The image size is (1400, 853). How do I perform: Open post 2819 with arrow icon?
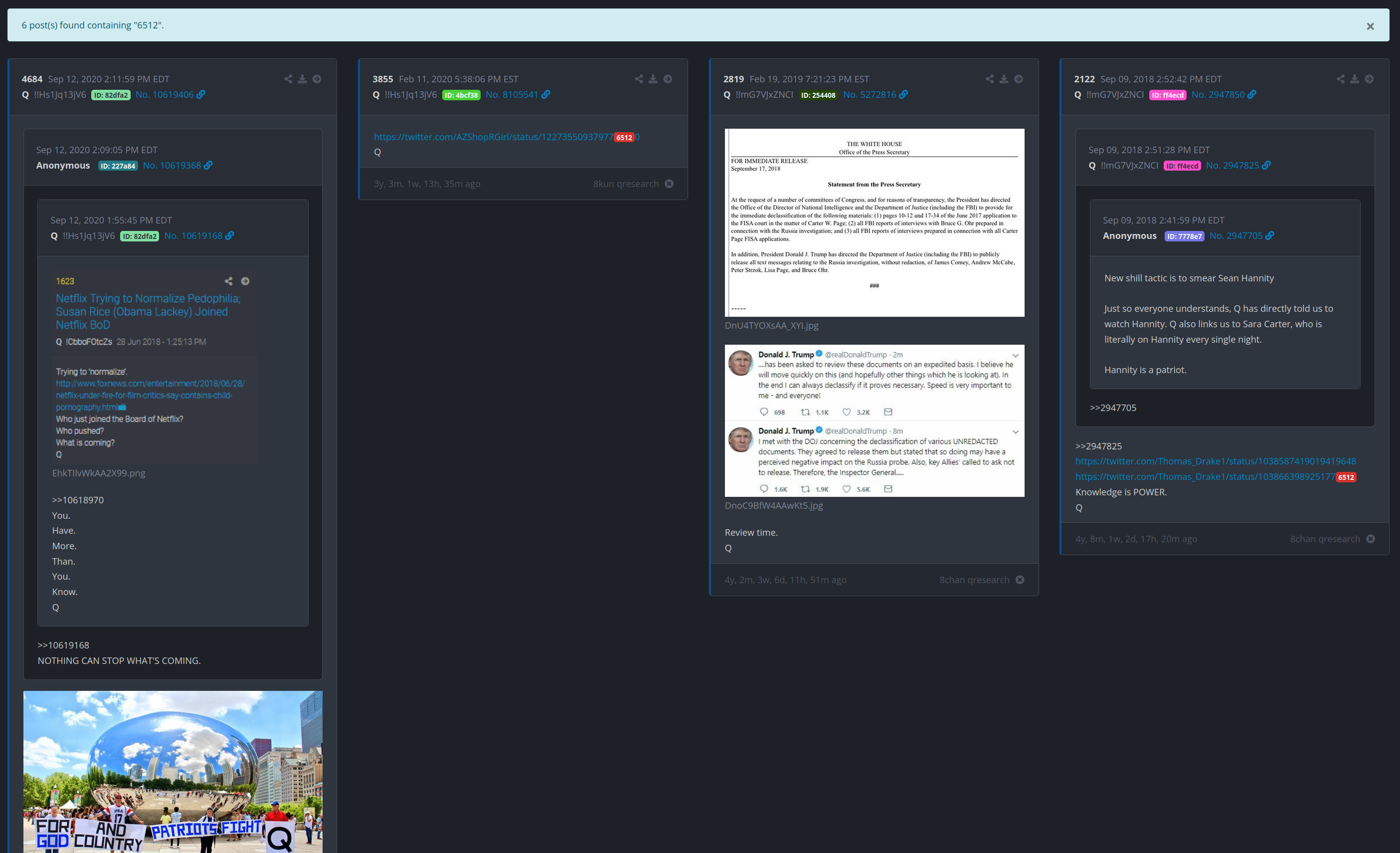(x=1018, y=79)
